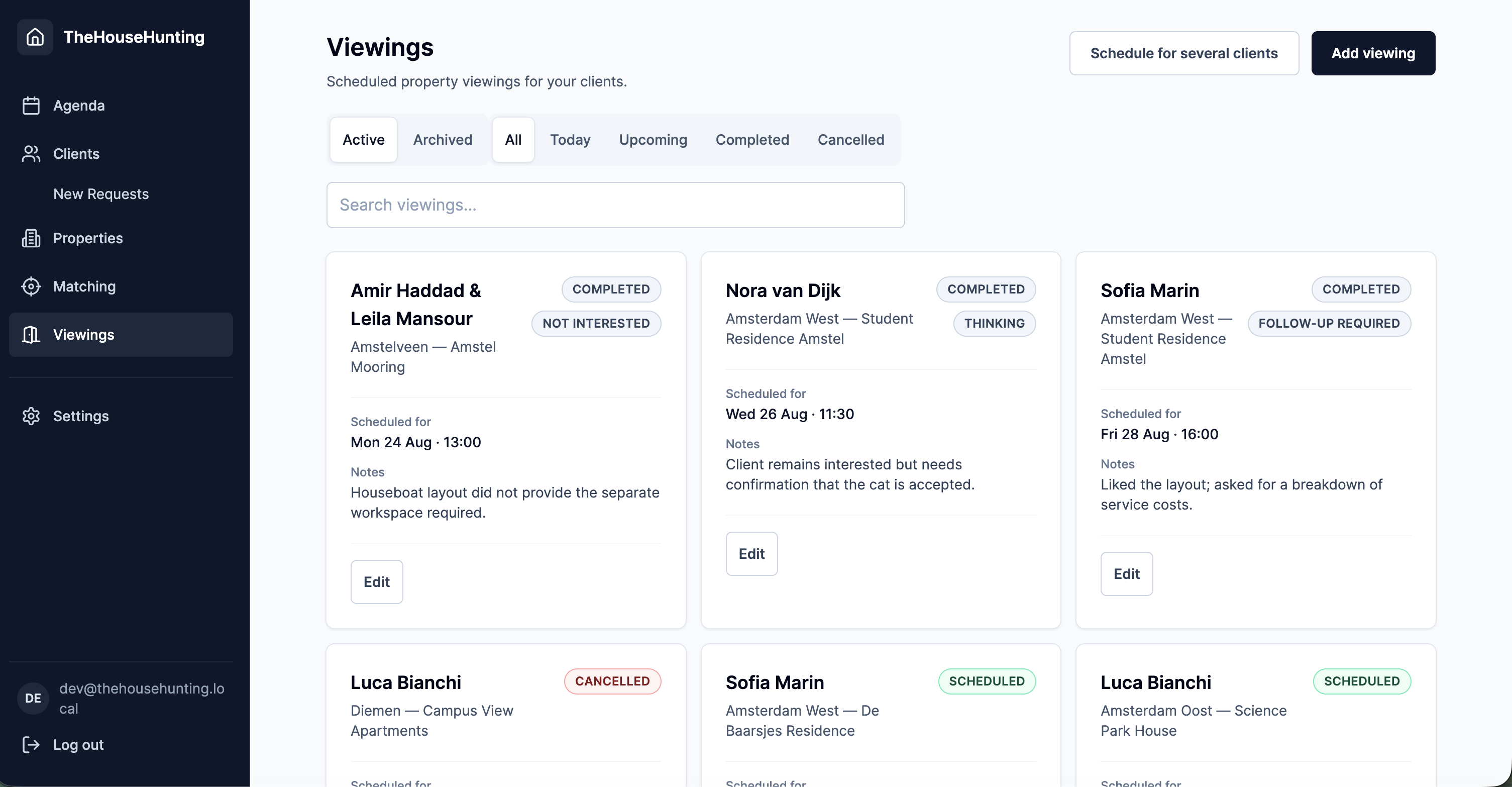Image resolution: width=1512 pixels, height=787 pixels.
Task: Open New Requests in the sidebar
Action: (x=101, y=194)
